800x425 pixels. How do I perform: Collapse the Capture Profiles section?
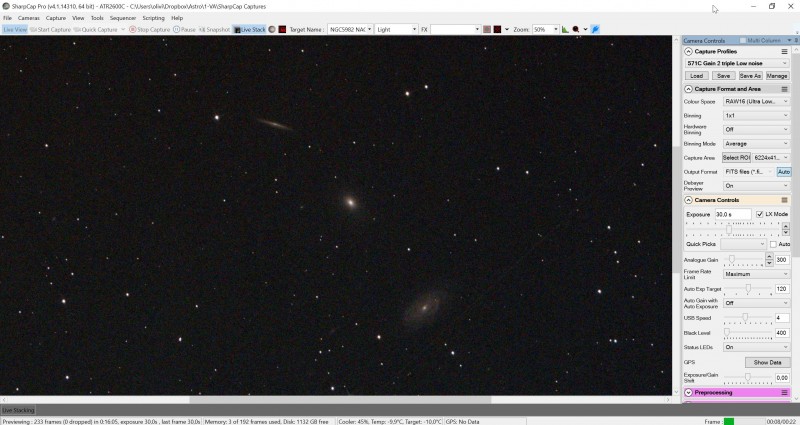coord(688,52)
